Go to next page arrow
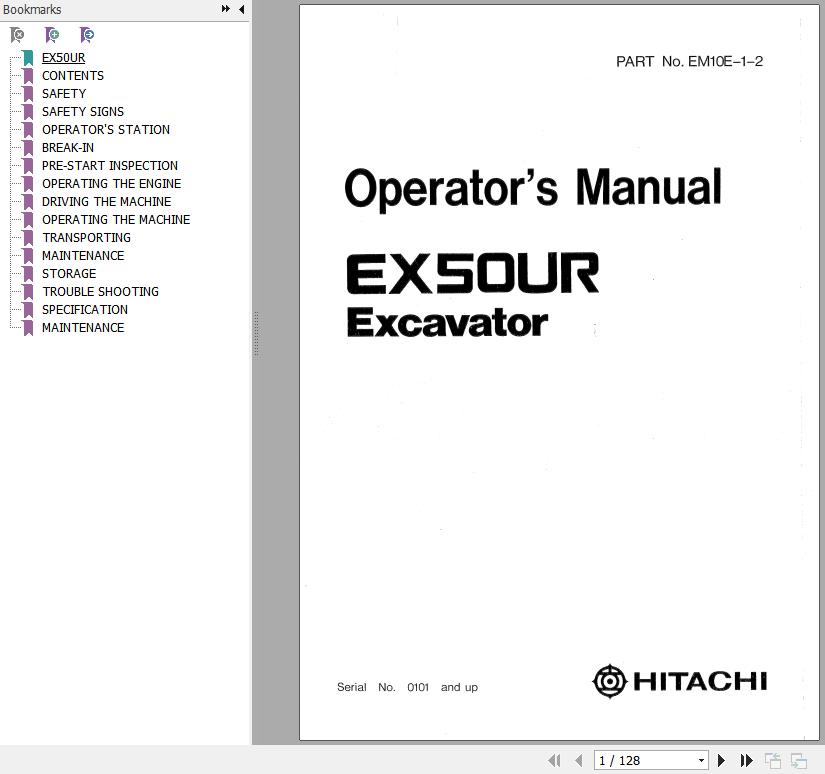Screen dimensions: 825x774 (721, 760)
